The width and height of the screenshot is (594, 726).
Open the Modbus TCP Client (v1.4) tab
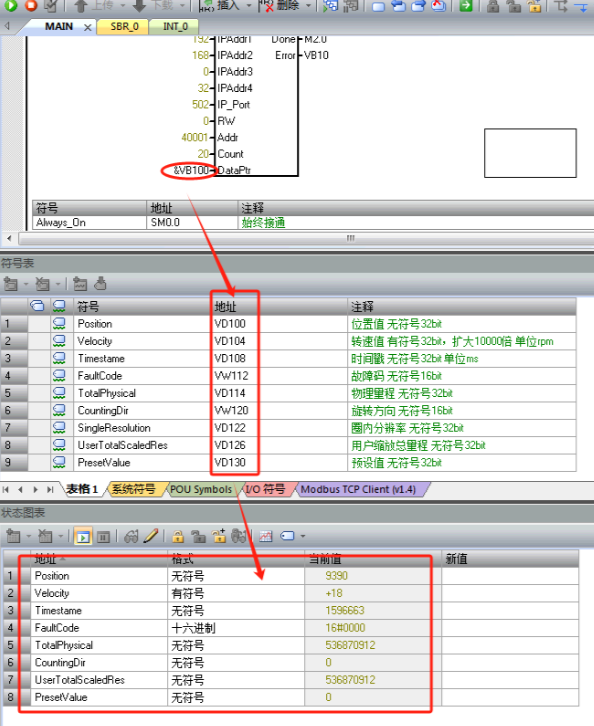click(x=358, y=489)
